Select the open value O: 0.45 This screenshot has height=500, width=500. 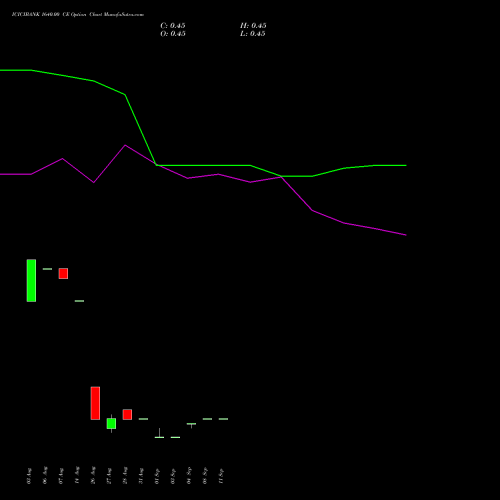click(x=173, y=34)
